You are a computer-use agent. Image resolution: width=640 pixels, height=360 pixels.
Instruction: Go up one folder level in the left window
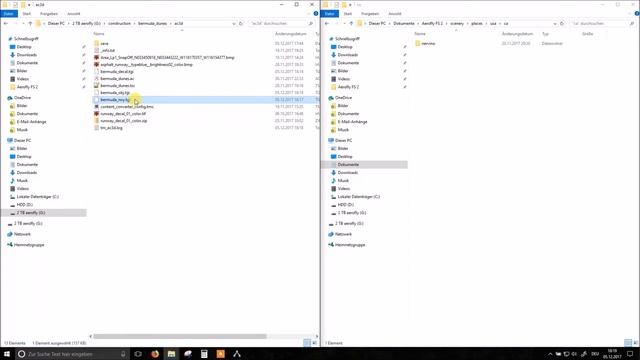pyautogui.click(x=30, y=24)
